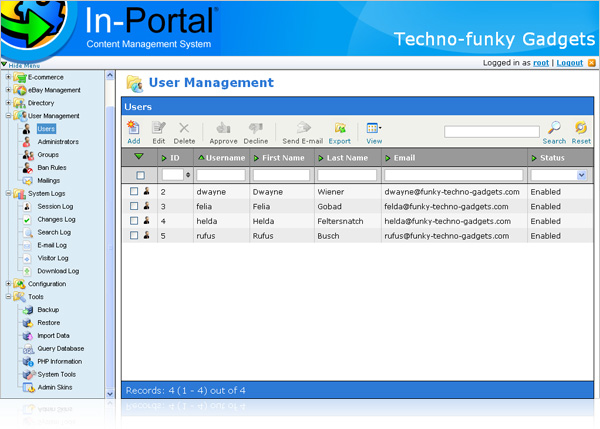Open Visitor Log in the sidebar
Image resolution: width=600 pixels, height=429 pixels.
pyautogui.click(x=53, y=258)
